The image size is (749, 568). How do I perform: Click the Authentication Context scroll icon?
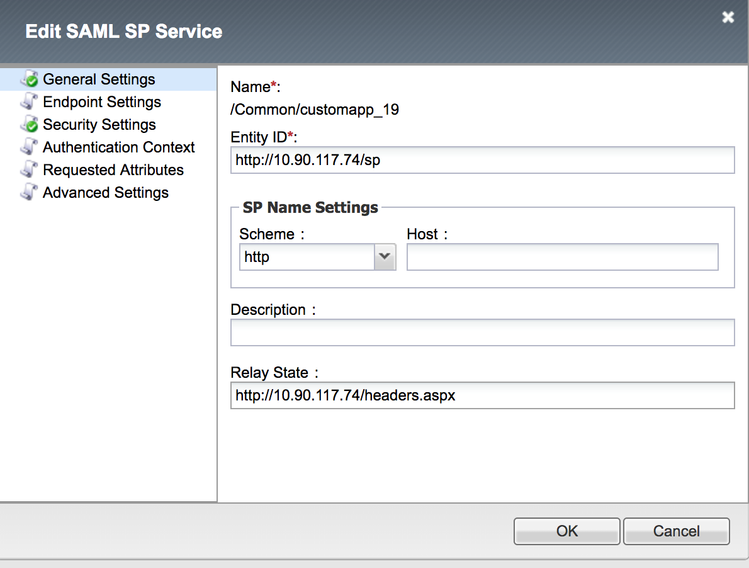pos(29,147)
